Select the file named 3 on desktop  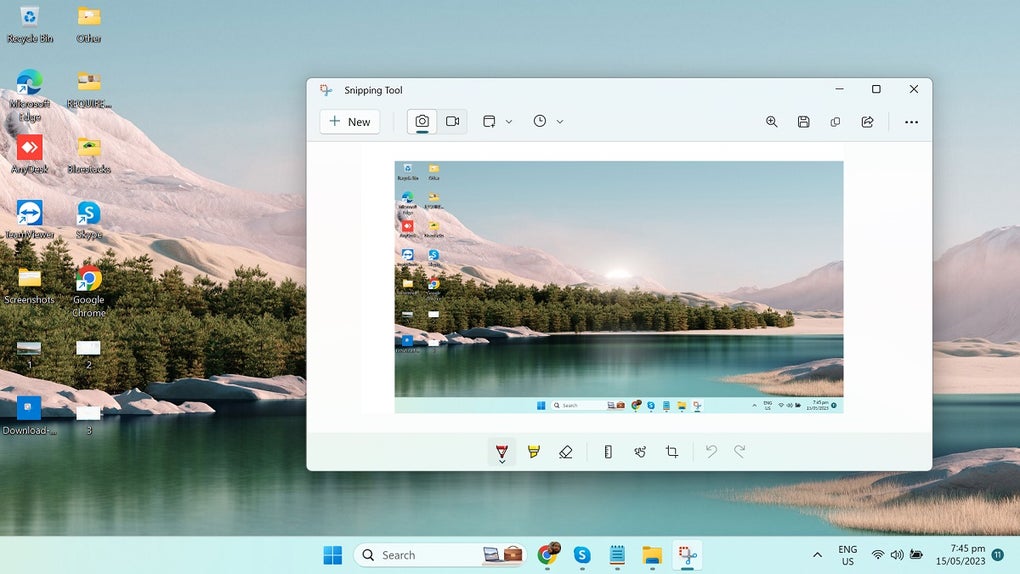click(x=89, y=420)
